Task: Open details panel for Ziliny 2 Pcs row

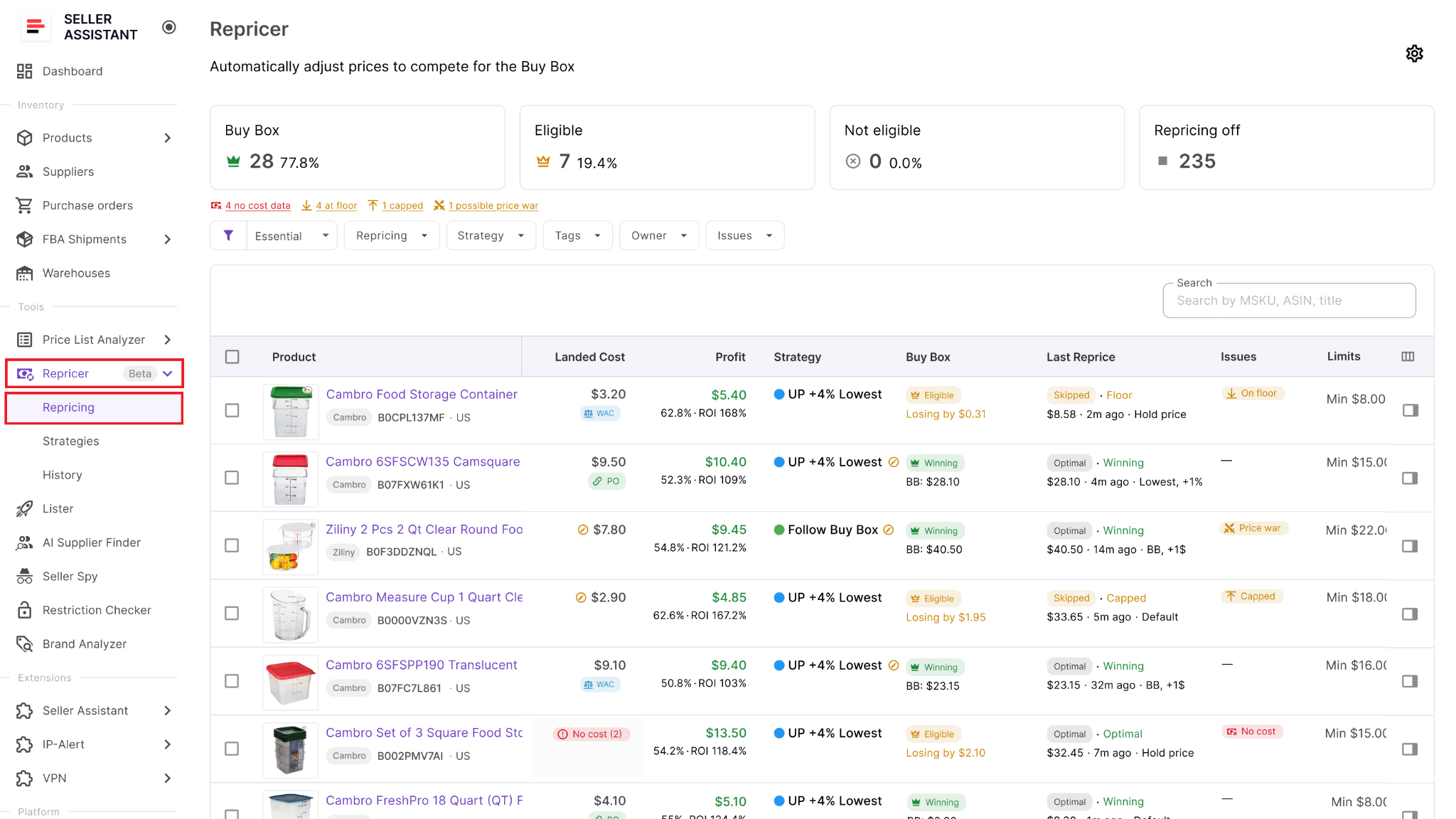Action: (1410, 546)
